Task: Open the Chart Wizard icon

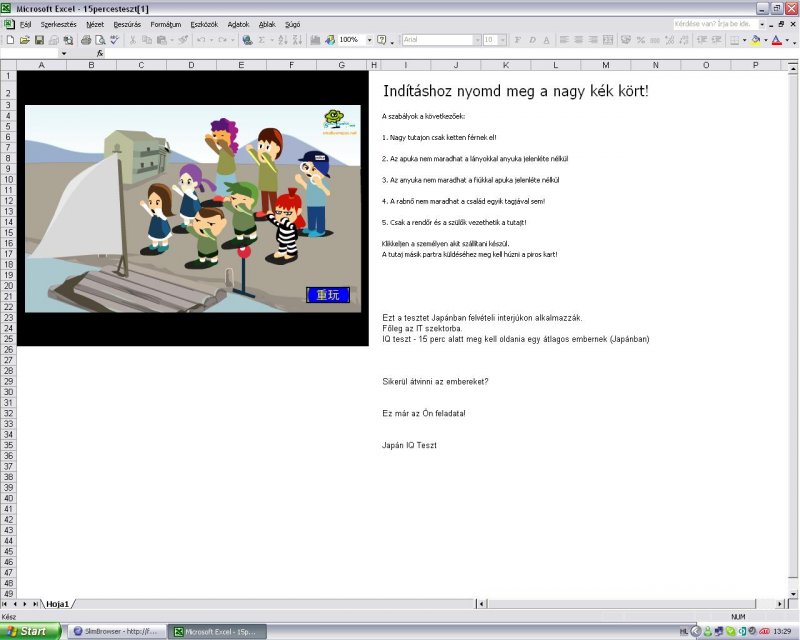Action: [x=315, y=40]
